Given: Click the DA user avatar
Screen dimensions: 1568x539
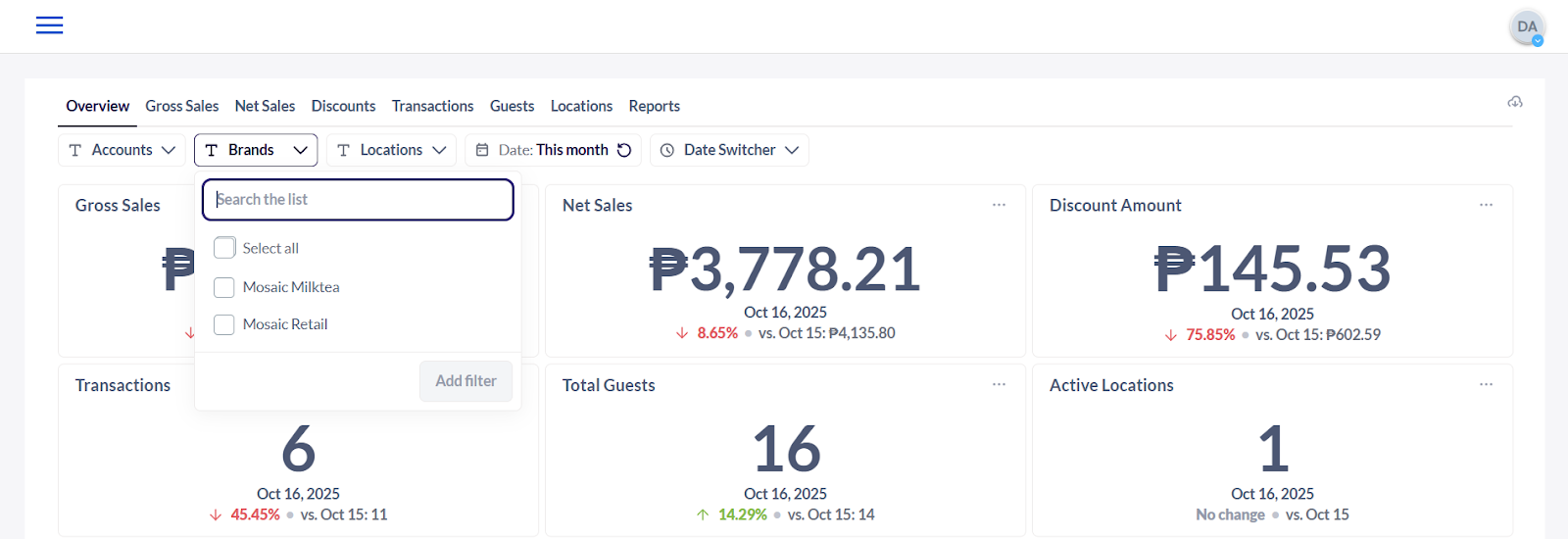Looking at the screenshot, I should click(1526, 27).
